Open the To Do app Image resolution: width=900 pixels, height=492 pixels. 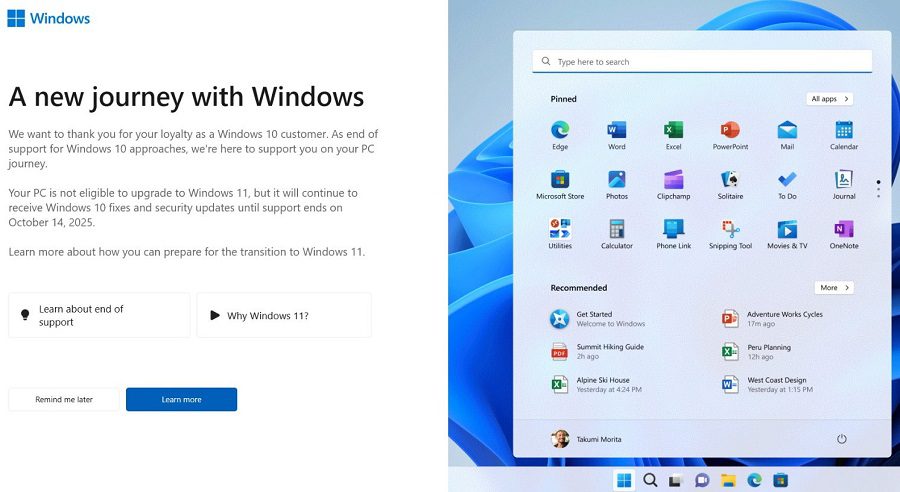[787, 184]
